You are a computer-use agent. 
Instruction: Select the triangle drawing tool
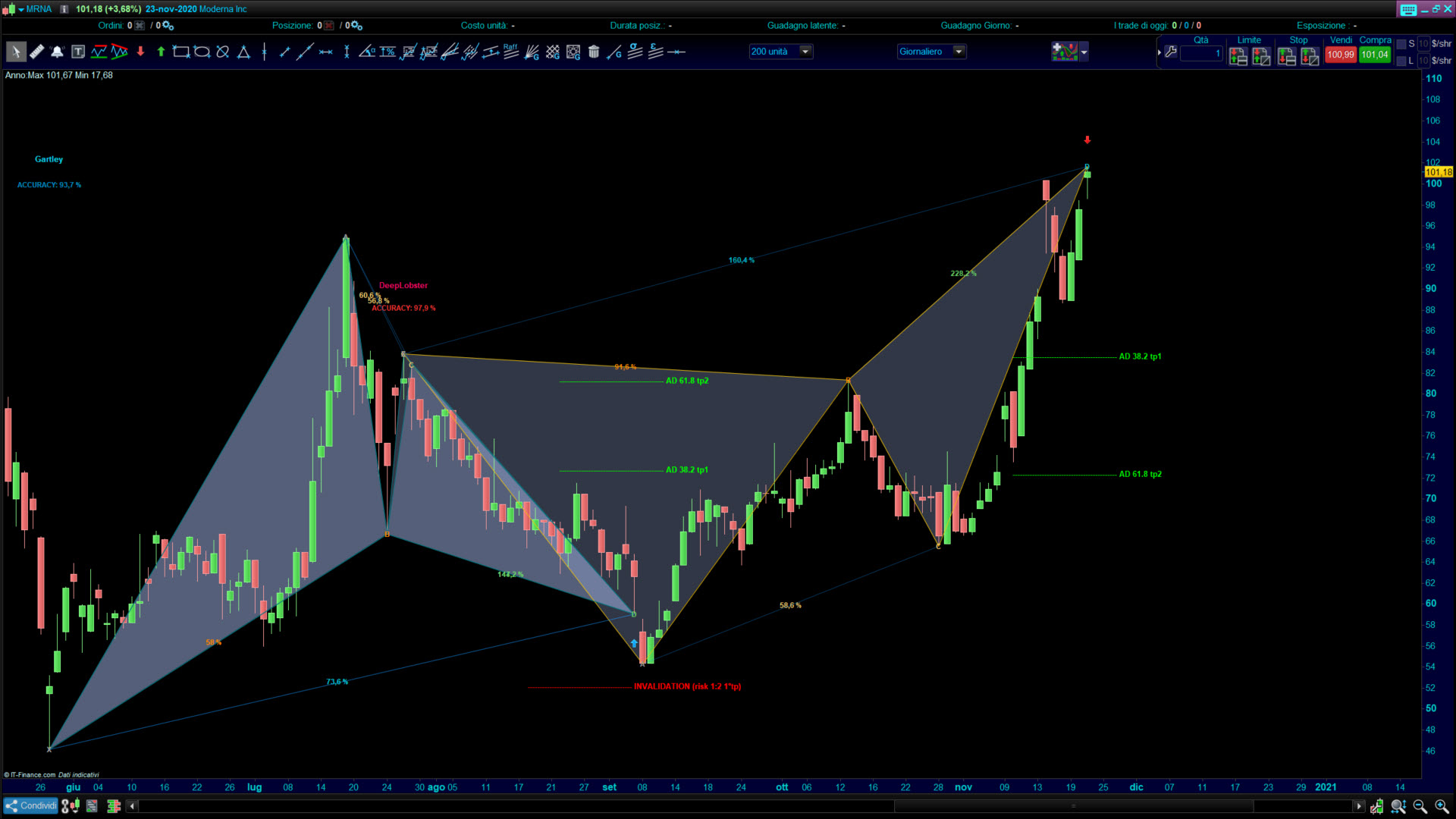click(x=243, y=52)
